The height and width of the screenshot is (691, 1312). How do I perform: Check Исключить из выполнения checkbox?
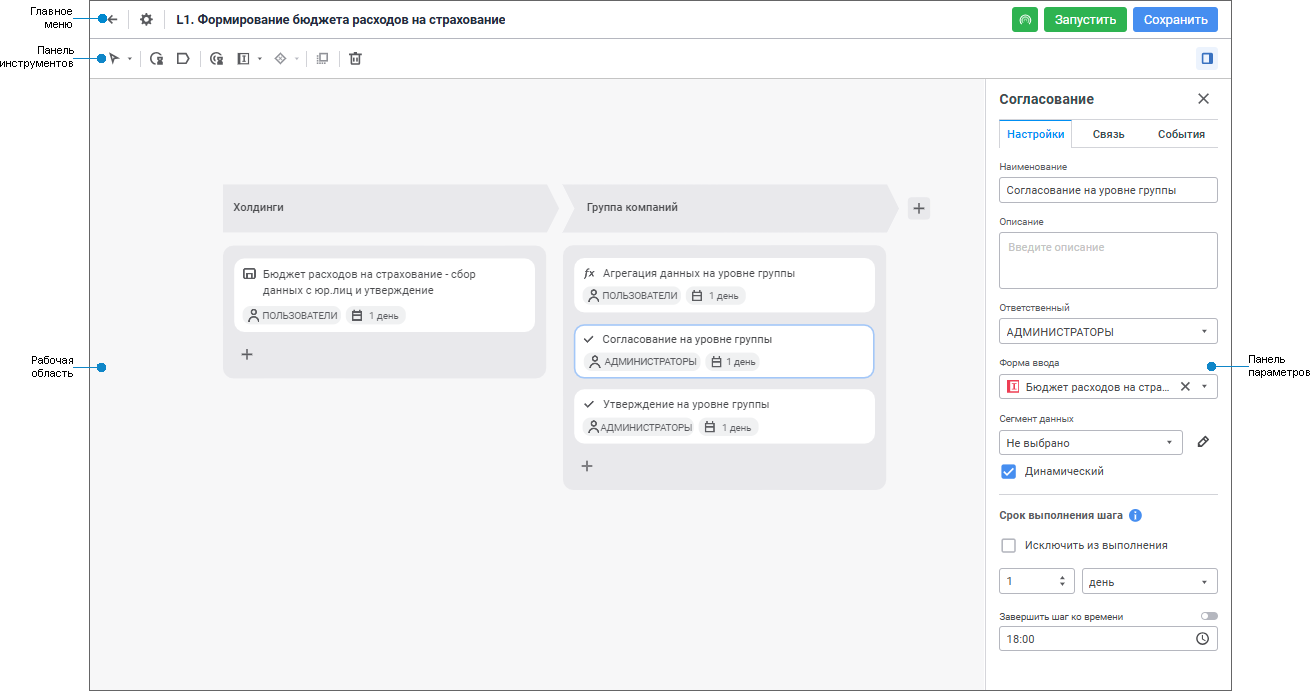coord(1008,546)
